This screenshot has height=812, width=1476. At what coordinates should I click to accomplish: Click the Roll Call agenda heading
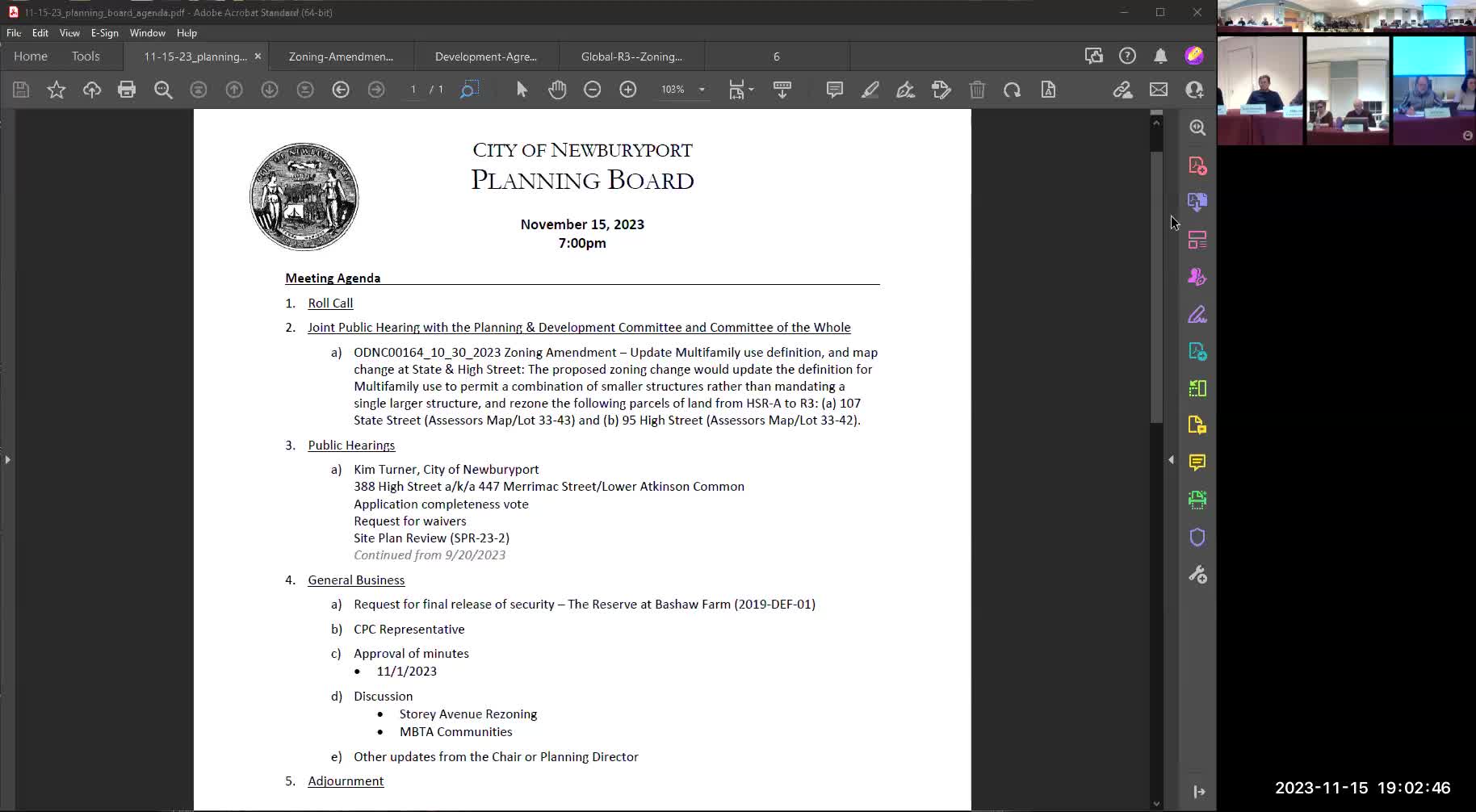[330, 303]
